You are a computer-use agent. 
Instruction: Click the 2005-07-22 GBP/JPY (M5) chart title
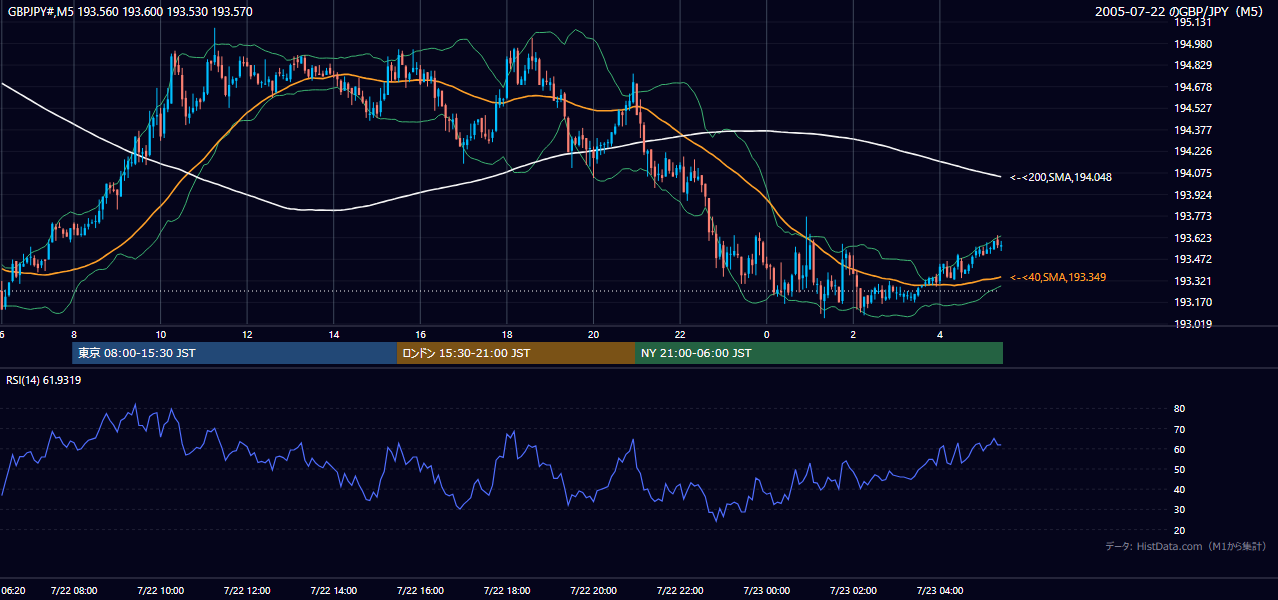1181,11
